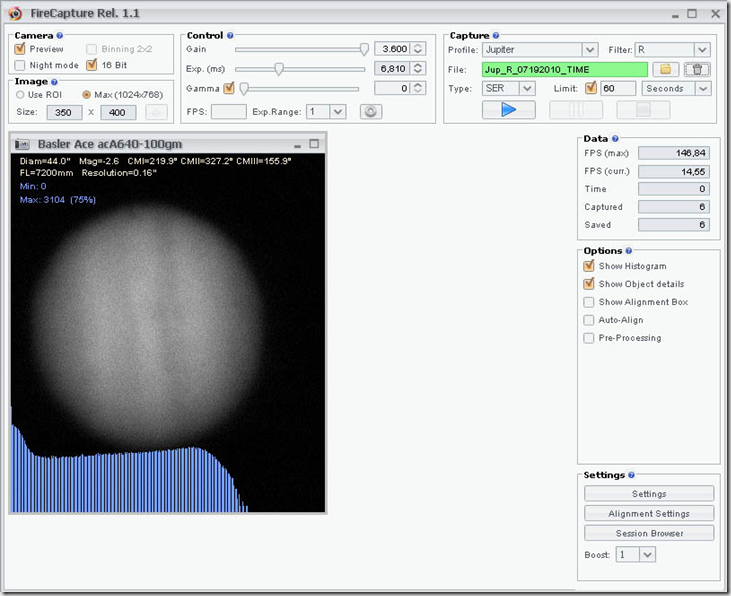Click the Limit value field showing 60

pos(618,88)
